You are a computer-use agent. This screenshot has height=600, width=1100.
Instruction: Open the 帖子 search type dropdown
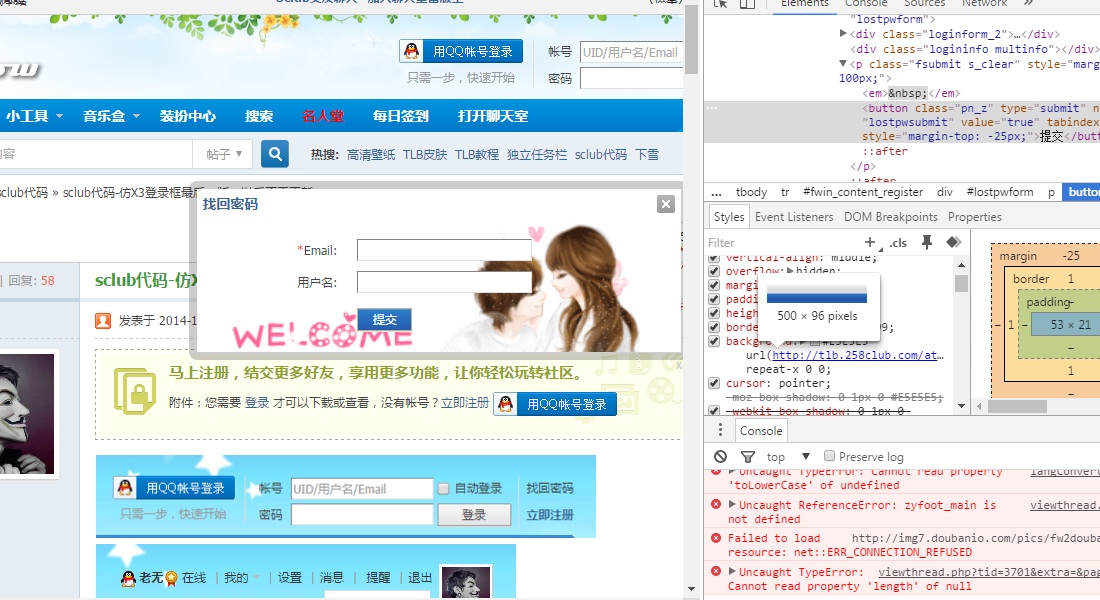224,154
